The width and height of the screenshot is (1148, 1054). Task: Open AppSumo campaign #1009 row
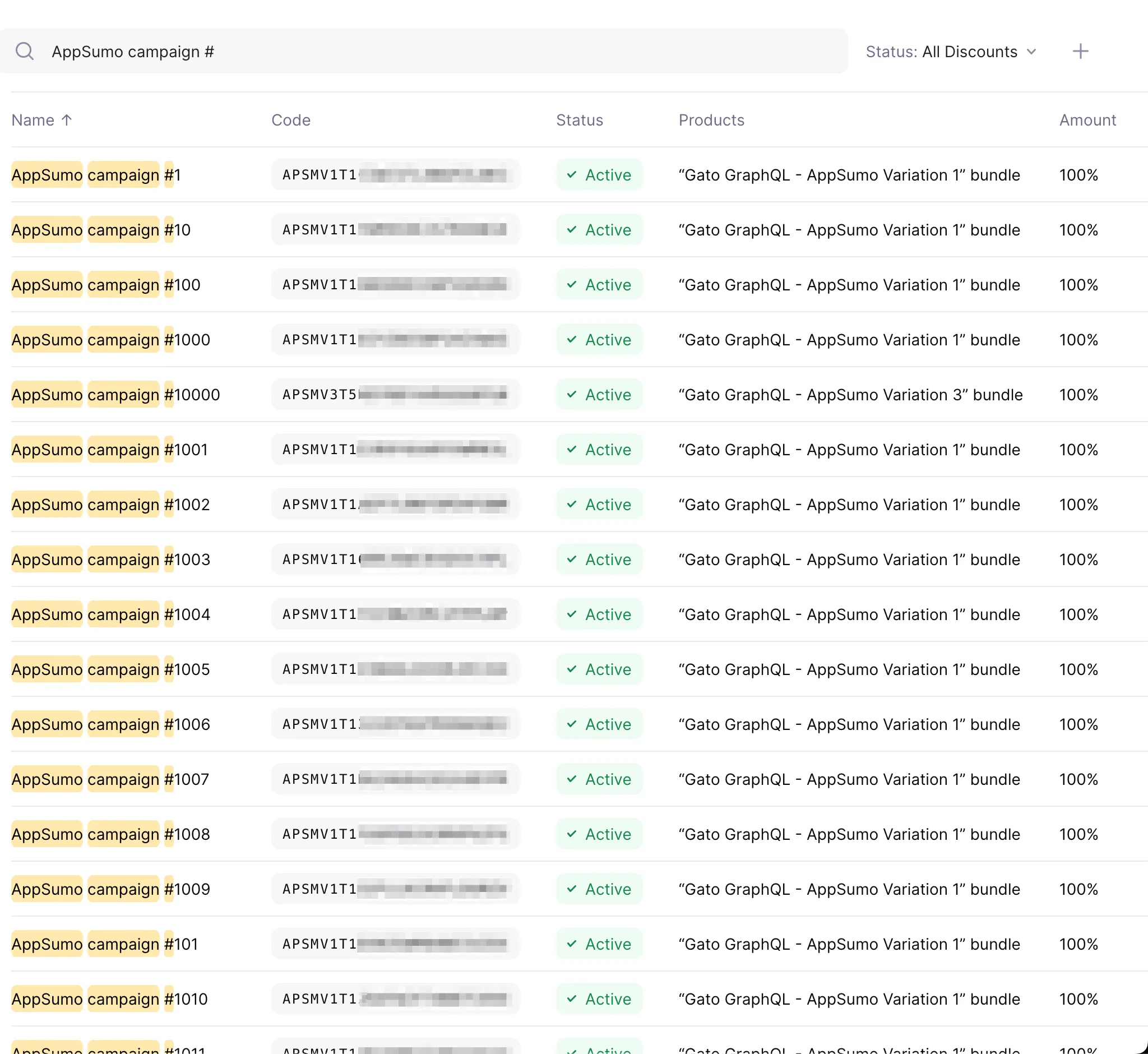pyautogui.click(x=580, y=889)
